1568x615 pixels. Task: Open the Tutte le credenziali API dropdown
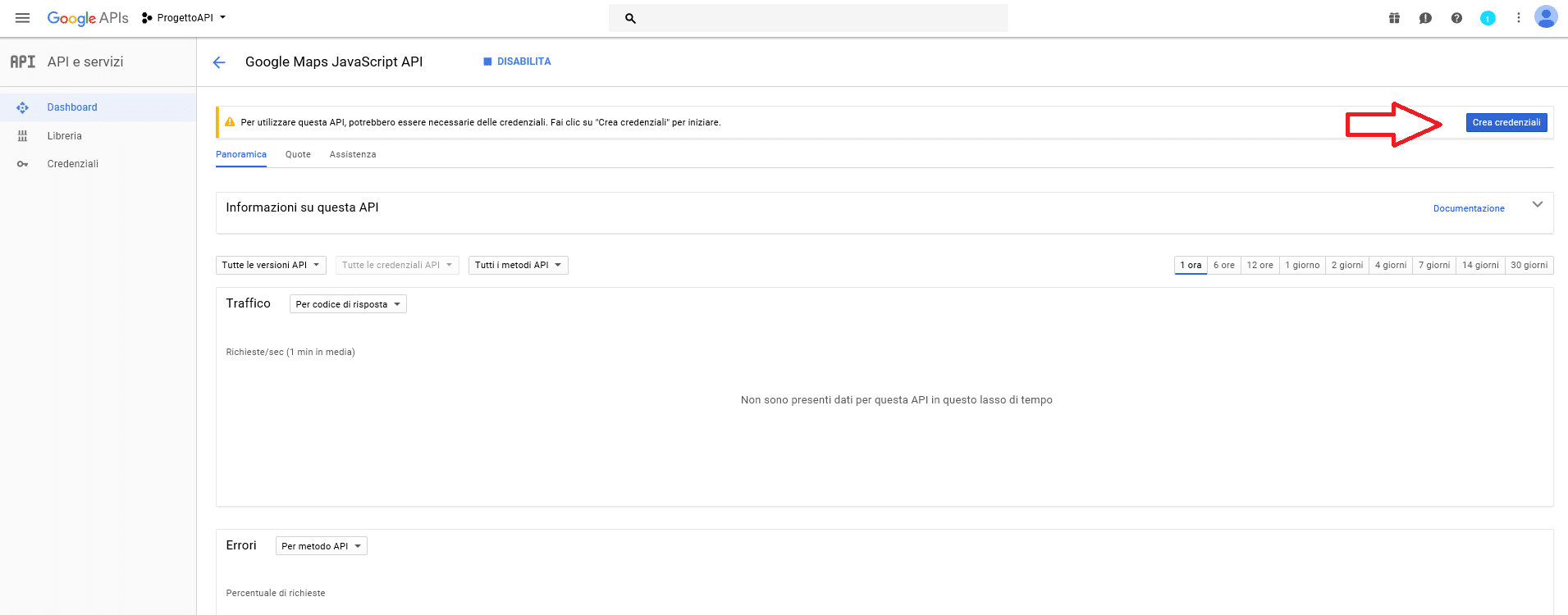397,265
